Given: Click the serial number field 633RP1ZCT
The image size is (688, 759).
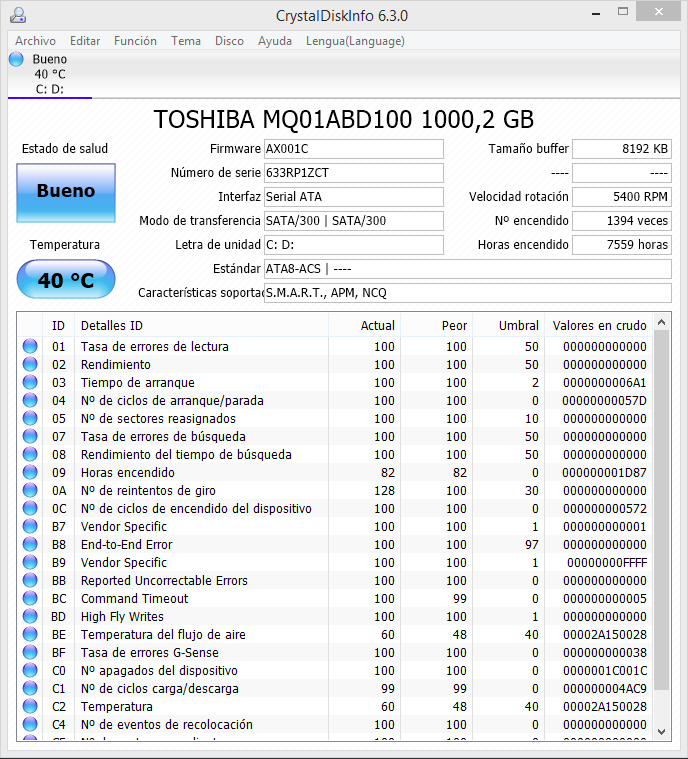Looking at the screenshot, I should click(x=353, y=173).
